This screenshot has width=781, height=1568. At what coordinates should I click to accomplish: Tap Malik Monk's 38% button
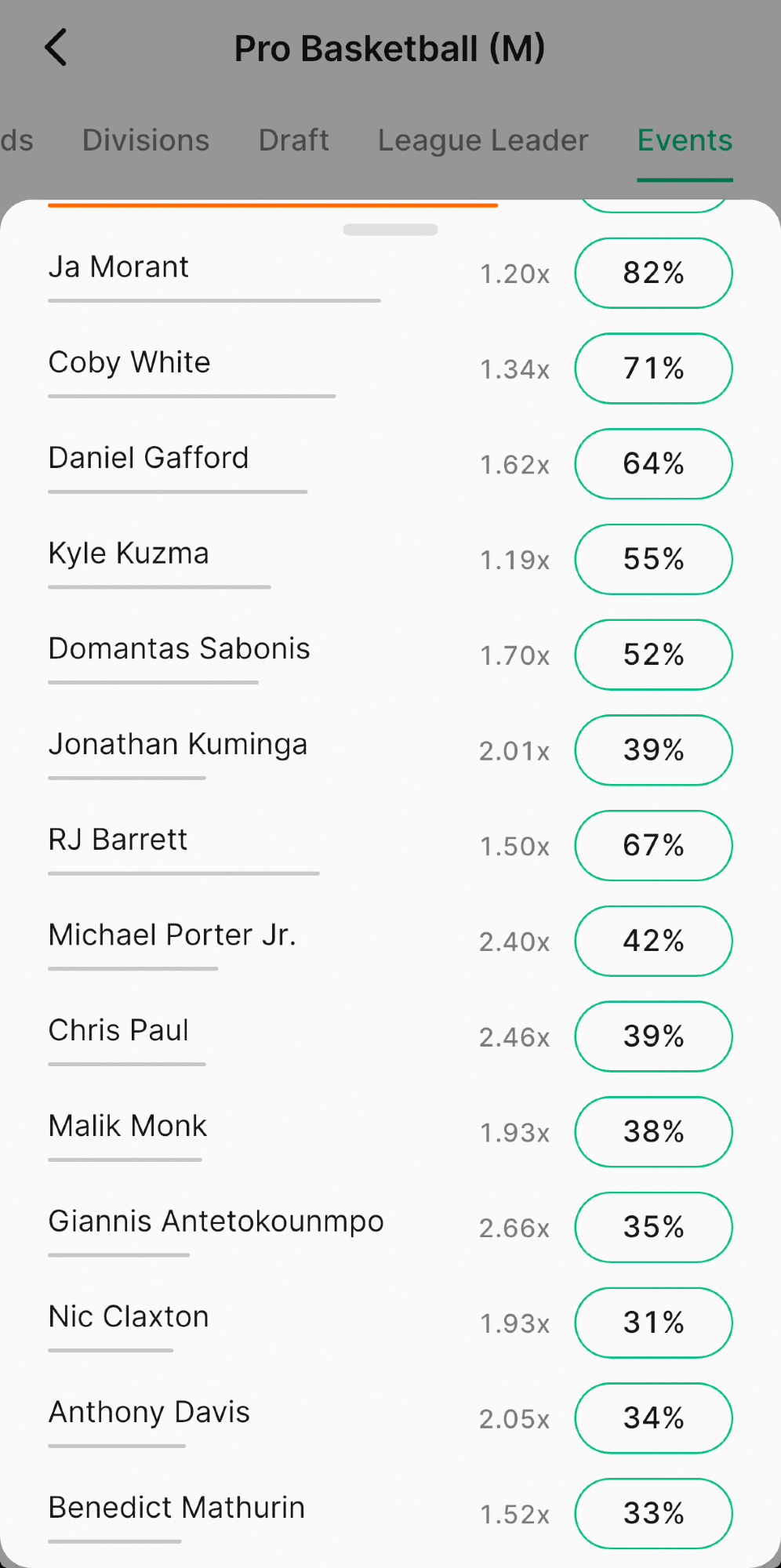[x=653, y=1132]
